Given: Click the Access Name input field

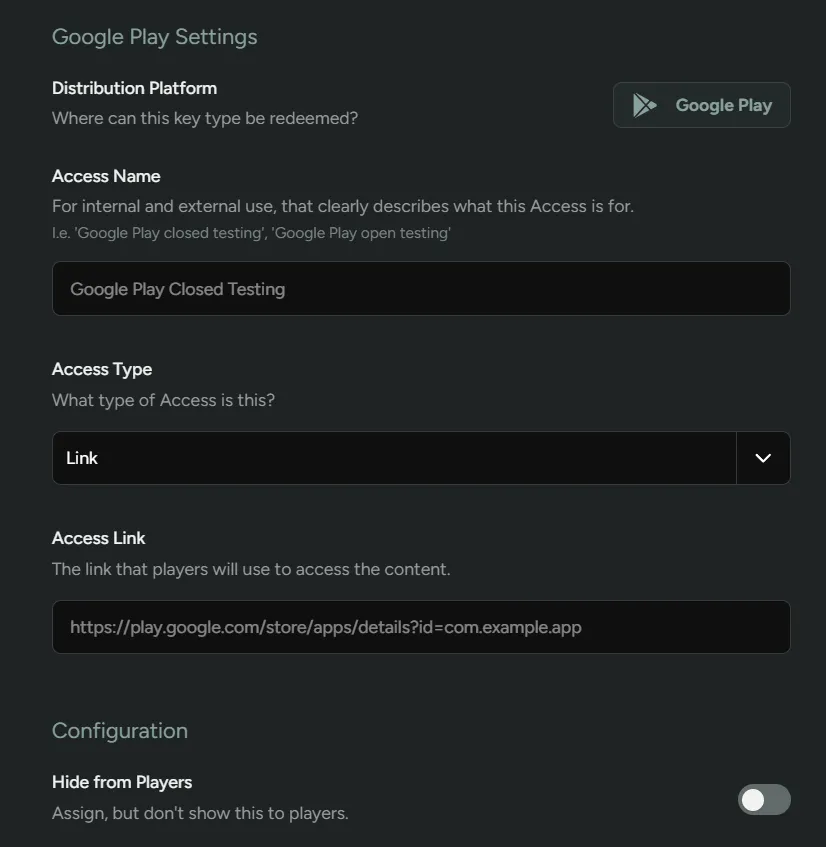Looking at the screenshot, I should click(421, 288).
